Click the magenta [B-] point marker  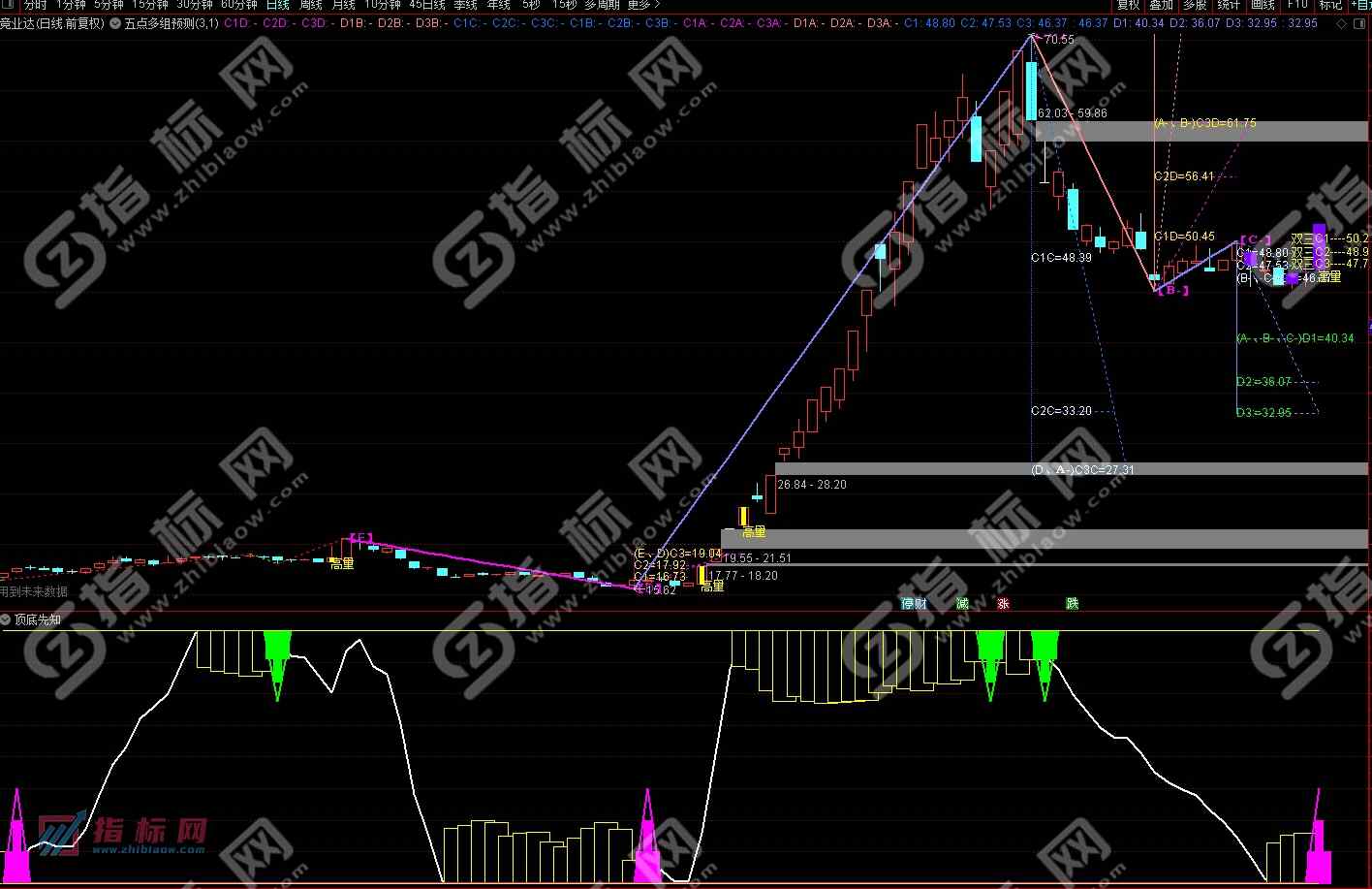pos(1172,290)
